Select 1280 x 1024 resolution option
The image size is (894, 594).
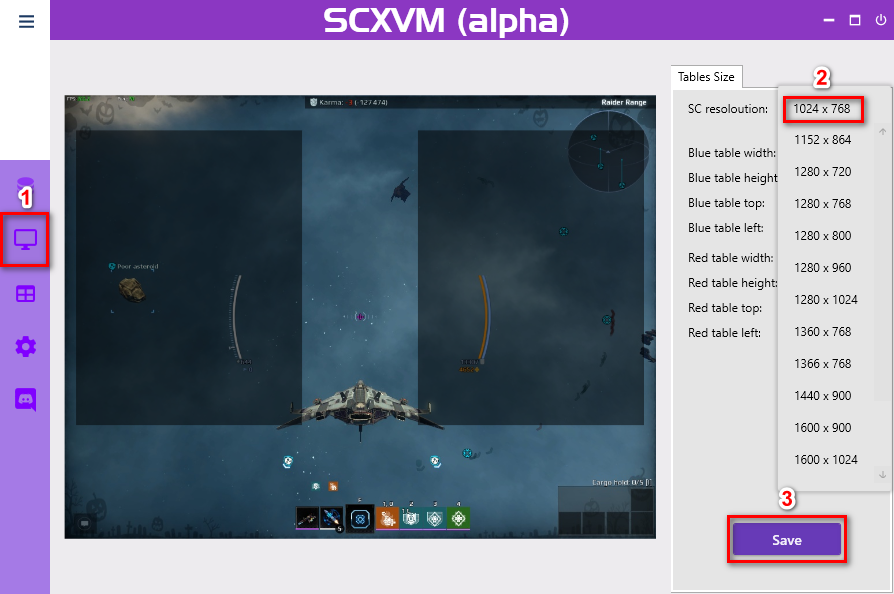(x=826, y=300)
